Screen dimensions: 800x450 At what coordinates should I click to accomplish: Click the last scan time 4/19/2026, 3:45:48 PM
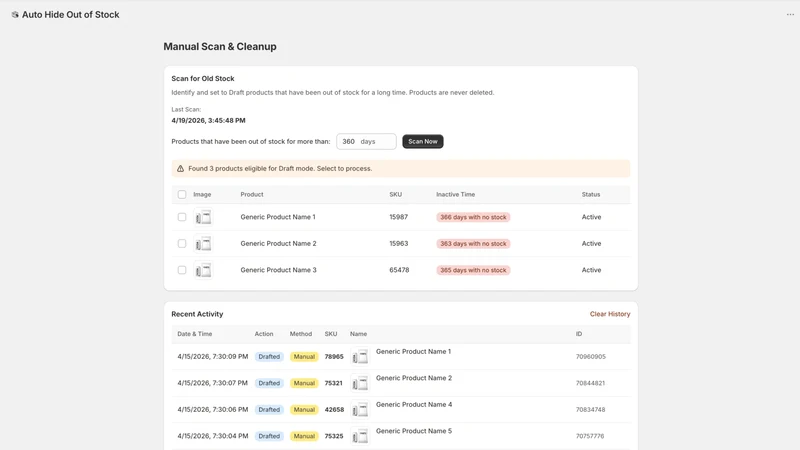coord(208,120)
